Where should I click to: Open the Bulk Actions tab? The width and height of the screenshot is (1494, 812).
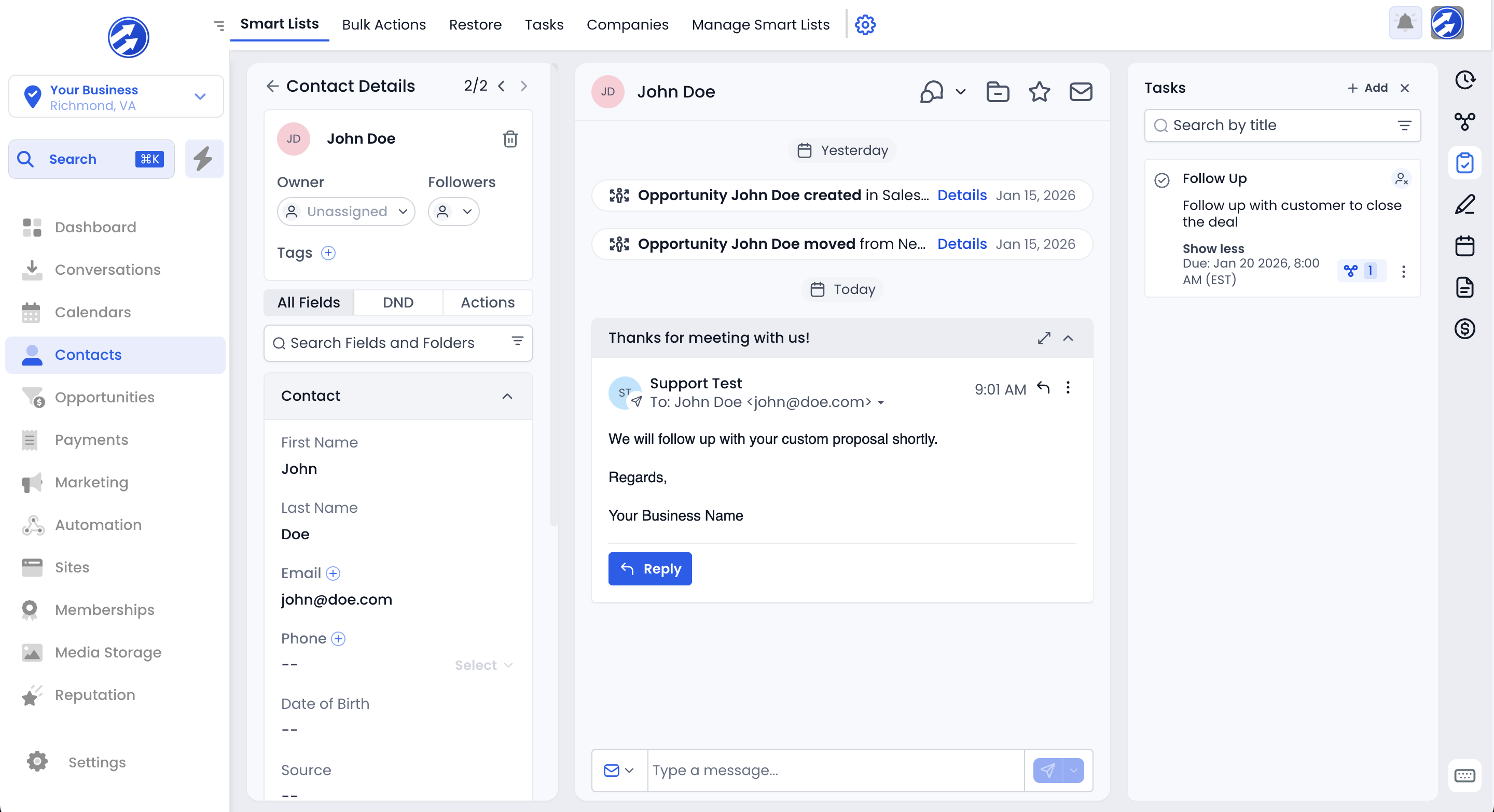384,24
